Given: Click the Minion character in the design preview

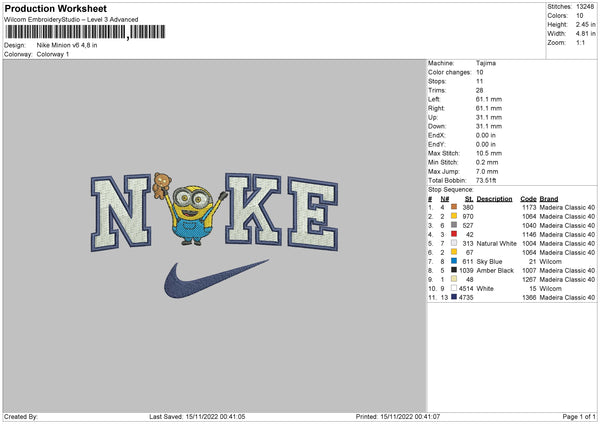Looking at the screenshot, I should 192,214.
